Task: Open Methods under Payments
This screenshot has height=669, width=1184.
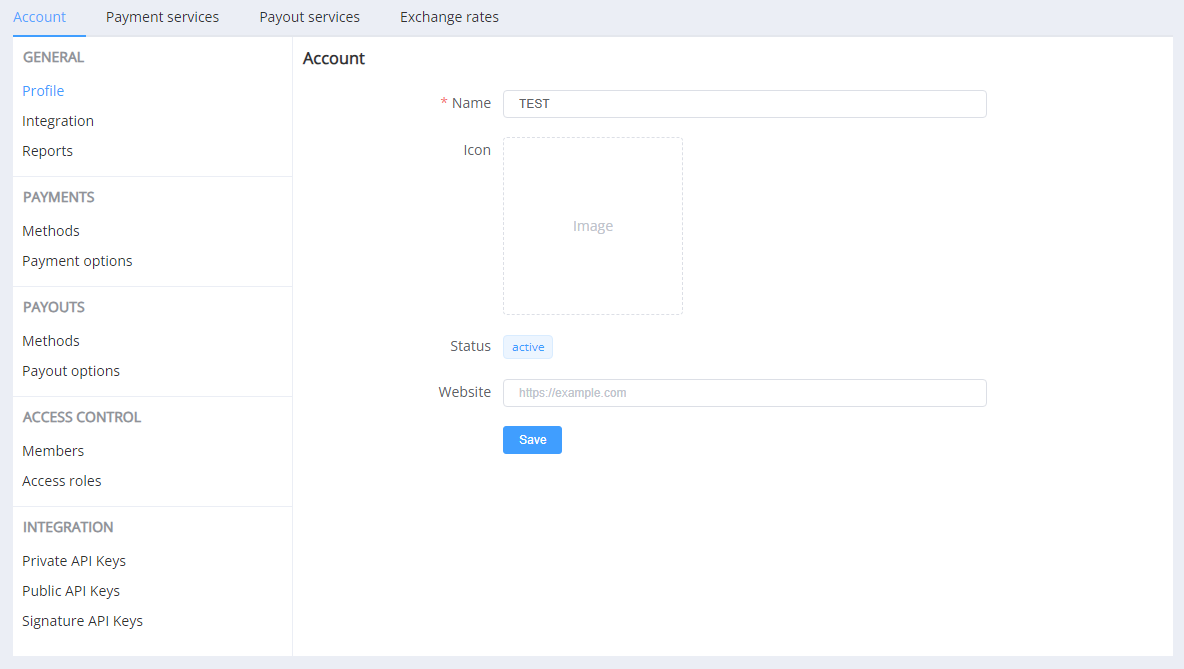Action: click(51, 231)
